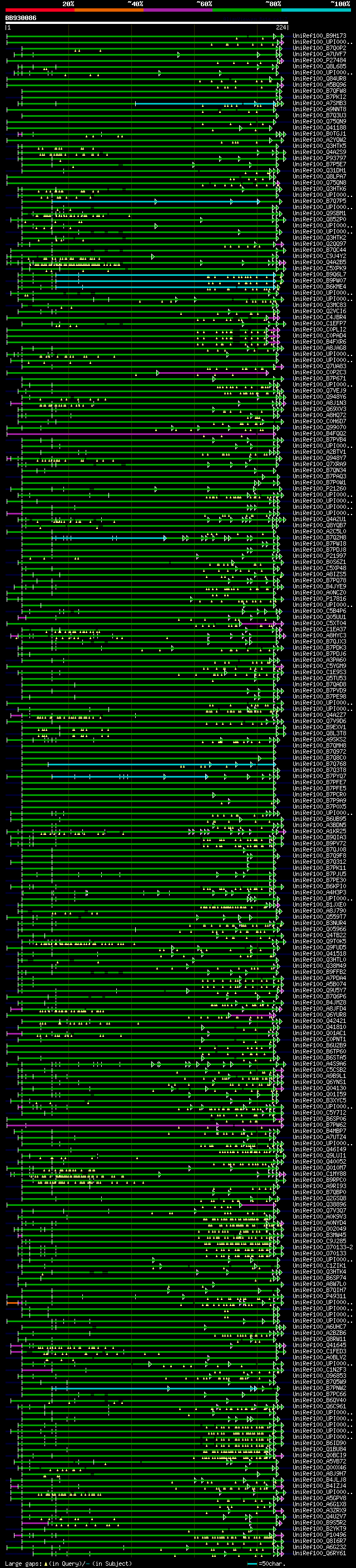Image resolution: width=356 pixels, height=1568 pixels.
Task: Select hit UniRef100_A3PA60
Action: point(319,660)
